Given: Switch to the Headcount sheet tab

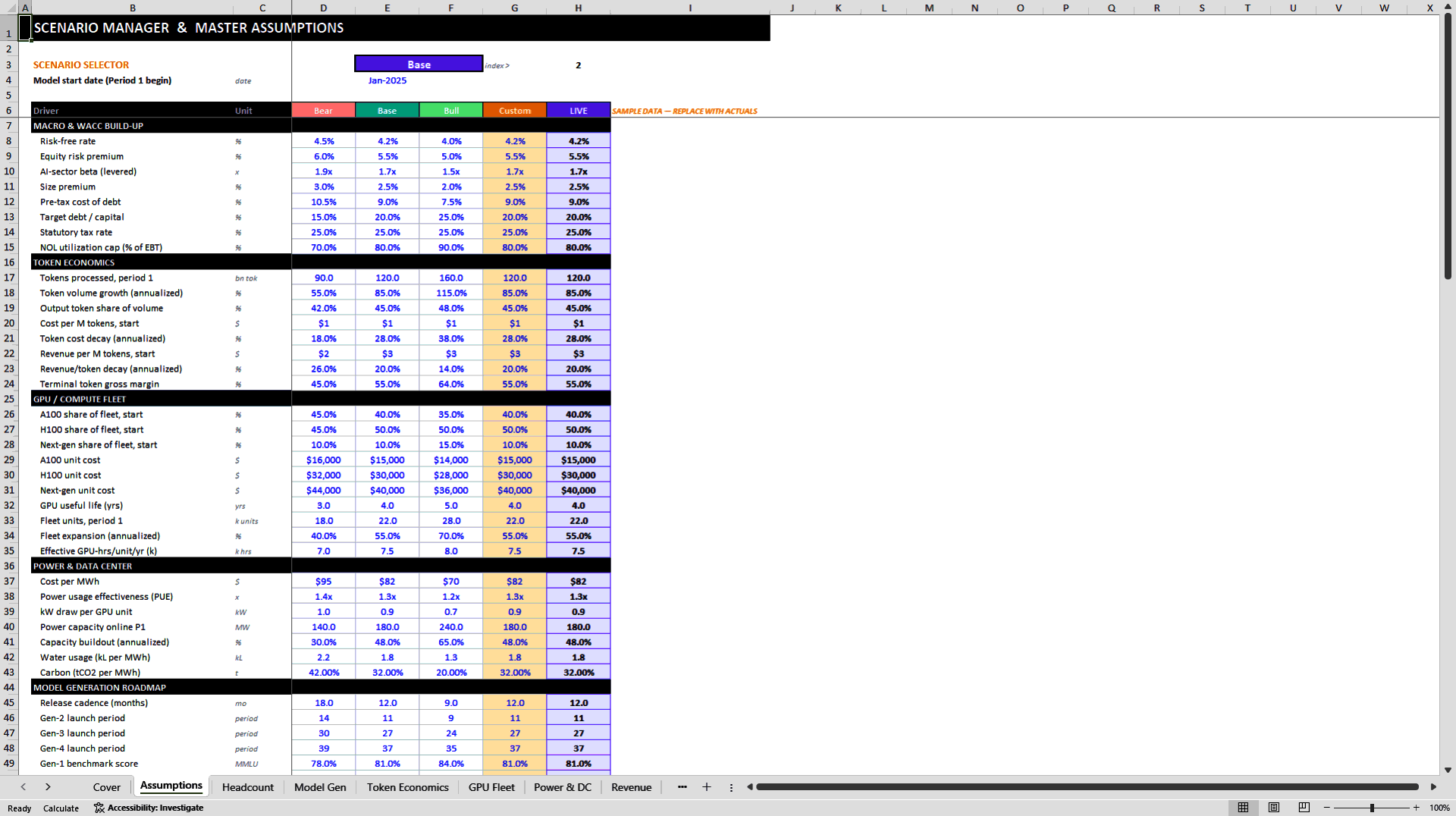Looking at the screenshot, I should pyautogui.click(x=247, y=787).
